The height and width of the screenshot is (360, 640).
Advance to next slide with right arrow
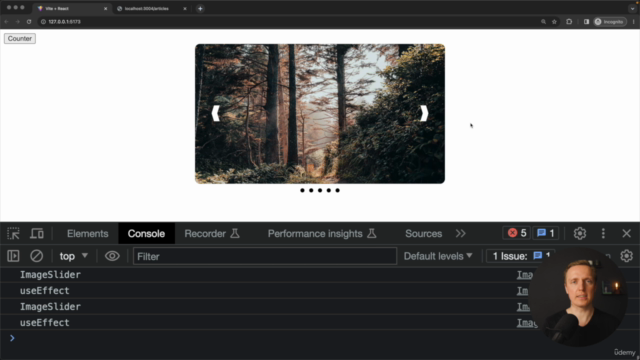424,113
